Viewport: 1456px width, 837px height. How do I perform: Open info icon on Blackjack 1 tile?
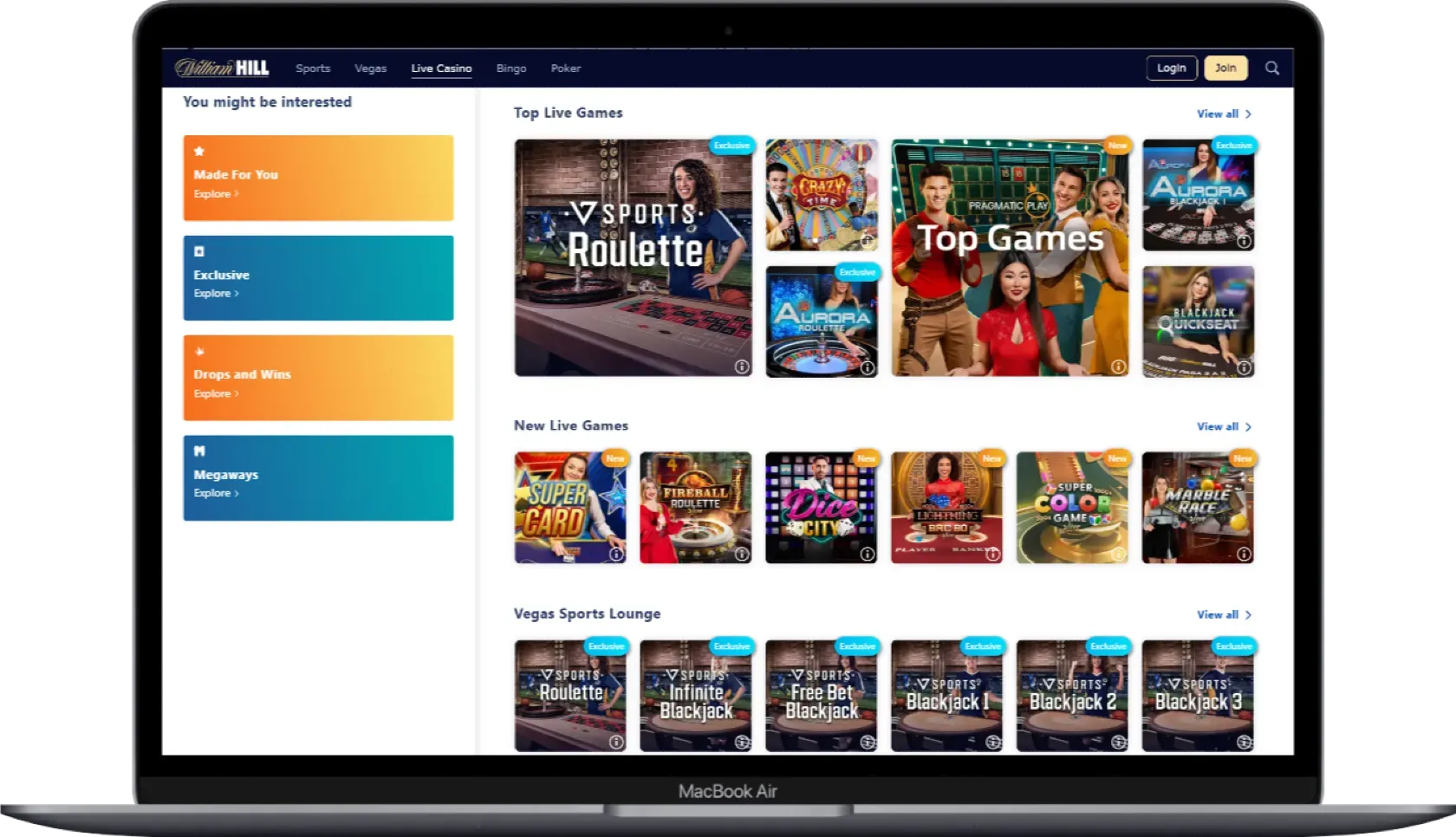coord(993,742)
